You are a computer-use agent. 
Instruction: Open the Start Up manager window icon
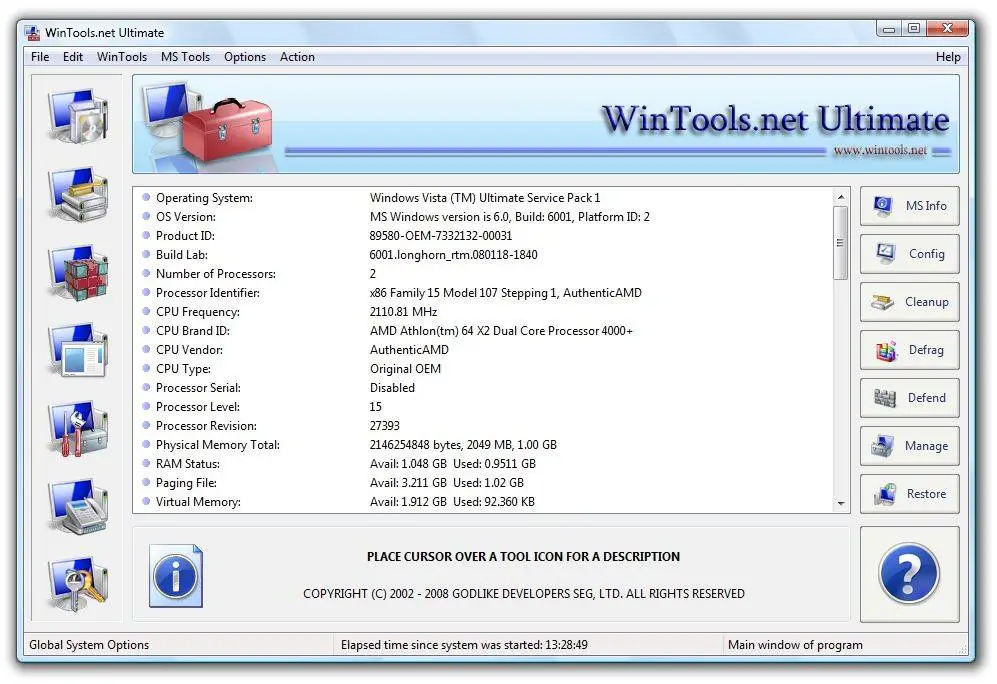78,350
